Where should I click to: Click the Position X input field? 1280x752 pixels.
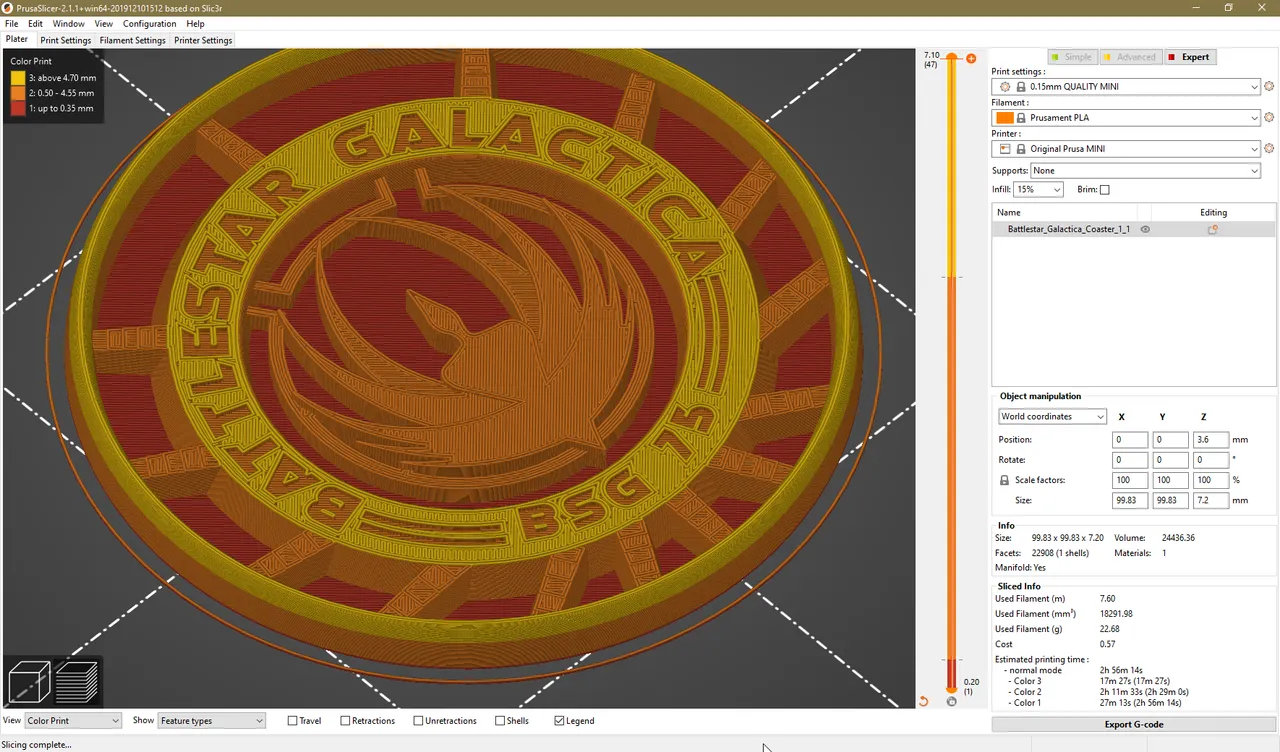[x=1129, y=440]
